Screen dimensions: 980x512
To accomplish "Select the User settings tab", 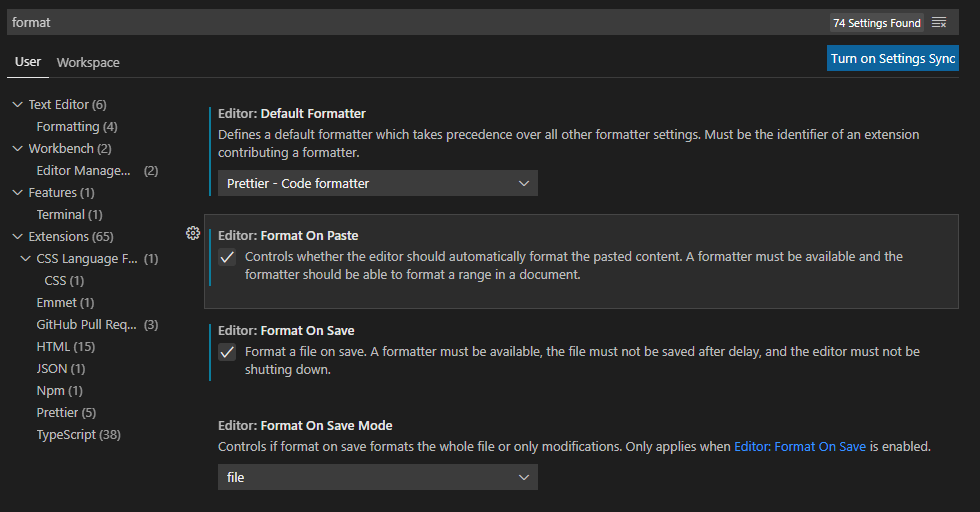I will 28,62.
